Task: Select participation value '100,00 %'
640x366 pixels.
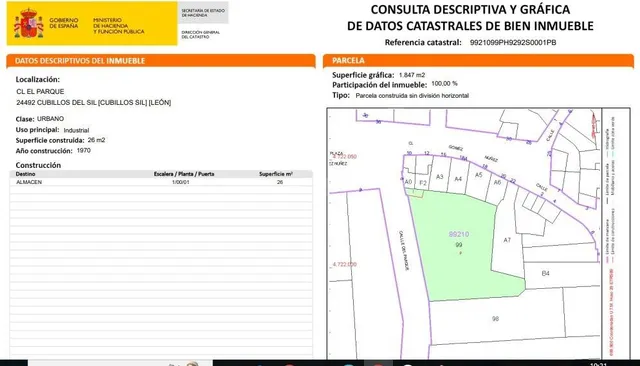Action: [444, 84]
